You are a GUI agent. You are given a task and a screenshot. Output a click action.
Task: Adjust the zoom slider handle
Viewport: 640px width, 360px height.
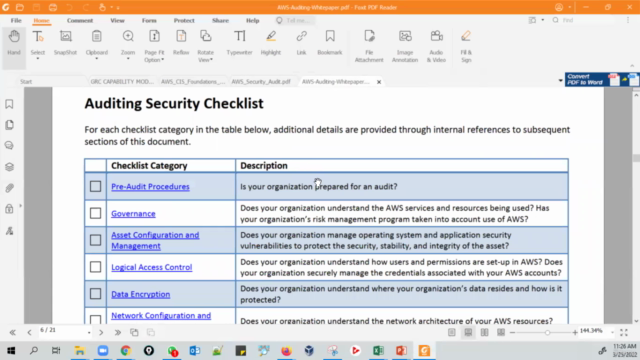pyautogui.click(x=547, y=333)
